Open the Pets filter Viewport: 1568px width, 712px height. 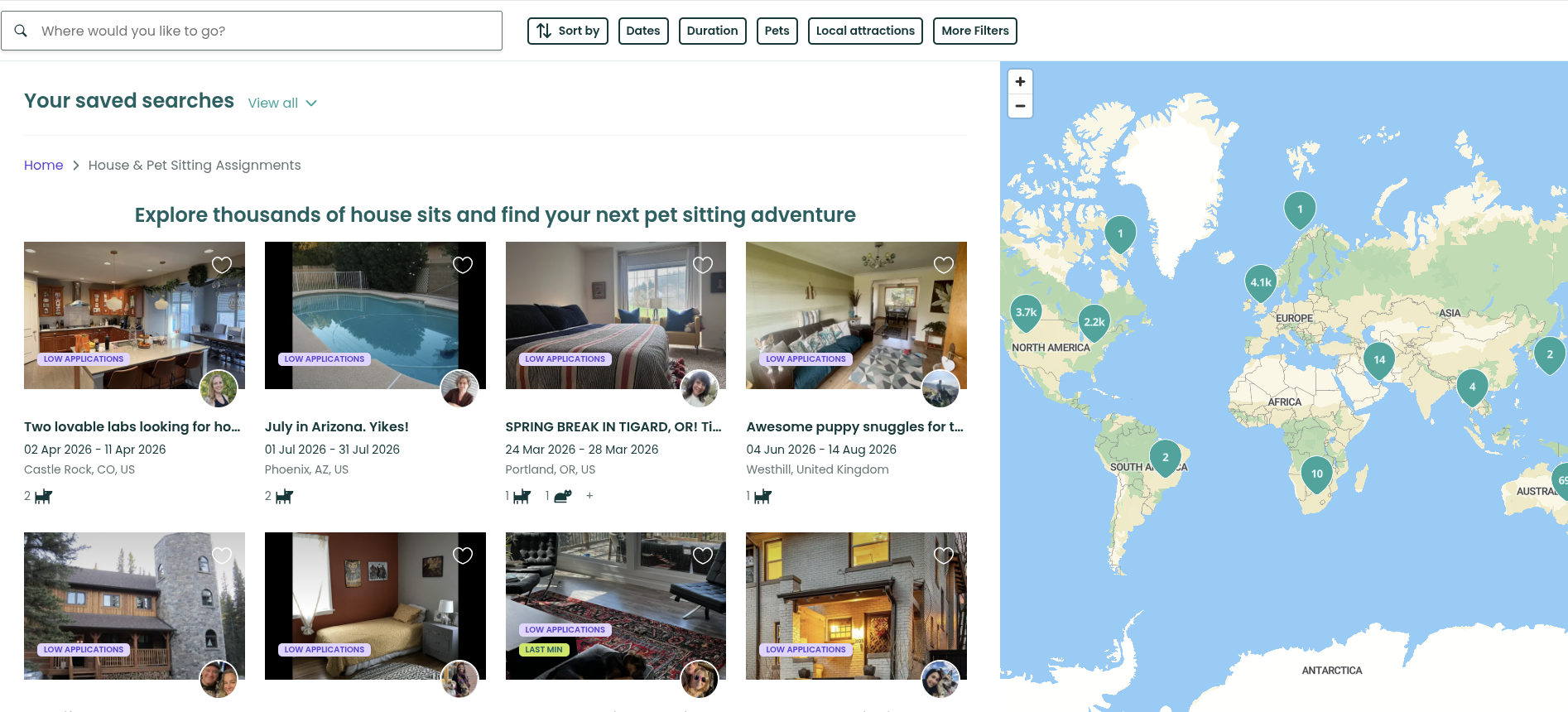pyautogui.click(x=777, y=31)
